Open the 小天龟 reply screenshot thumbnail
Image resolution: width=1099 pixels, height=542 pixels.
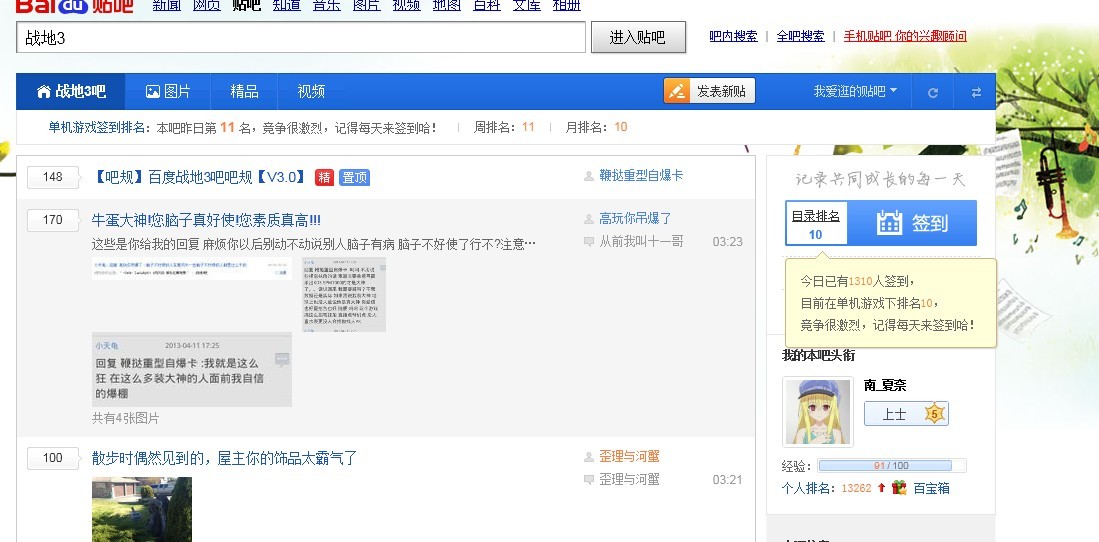(191, 370)
